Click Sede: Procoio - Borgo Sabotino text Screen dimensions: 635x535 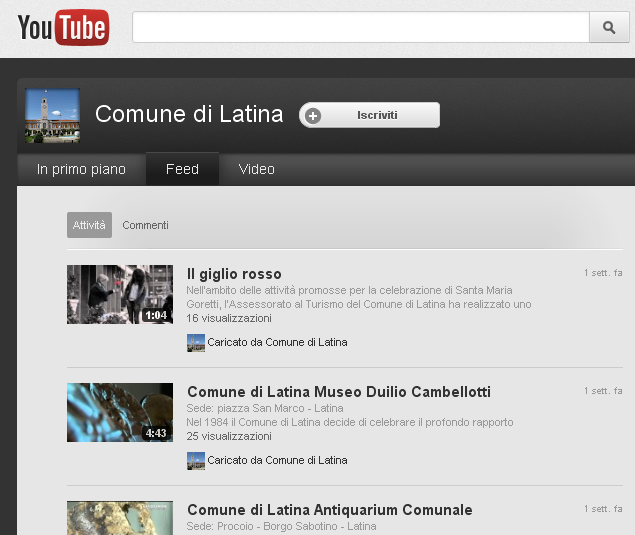[281, 526]
